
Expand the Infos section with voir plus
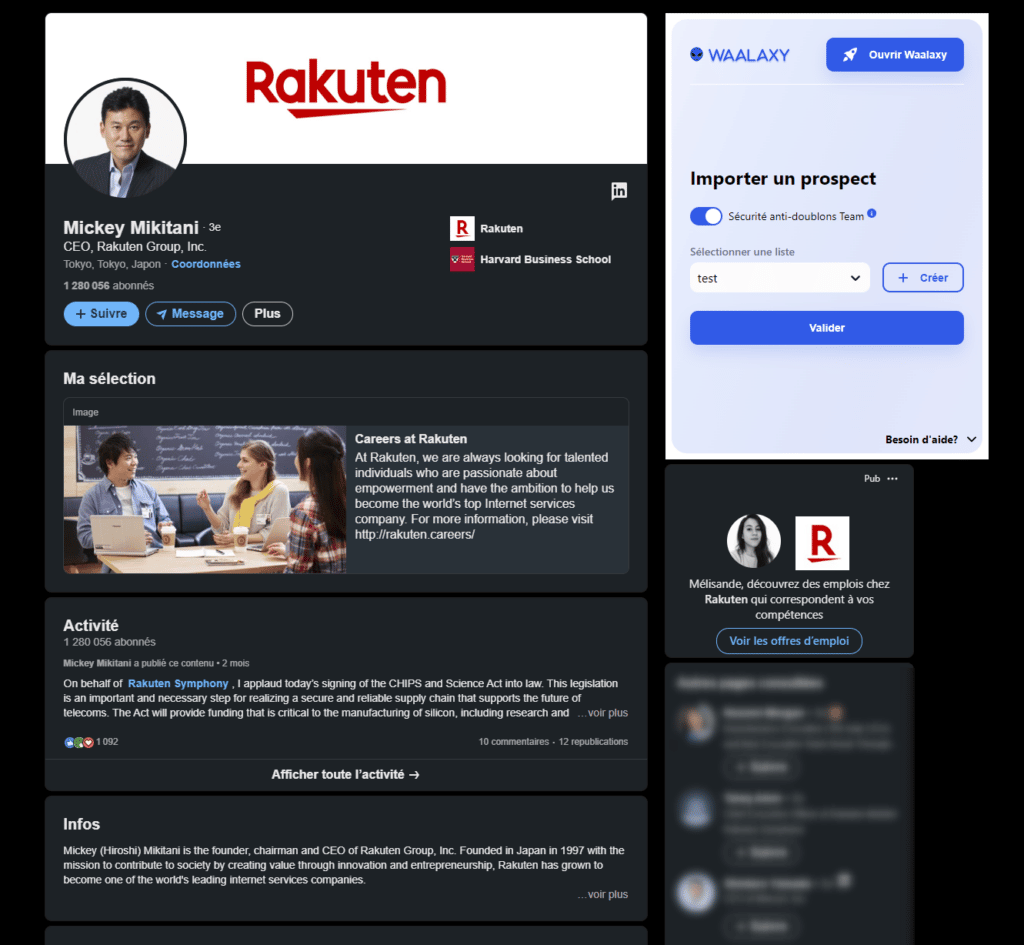(602, 893)
